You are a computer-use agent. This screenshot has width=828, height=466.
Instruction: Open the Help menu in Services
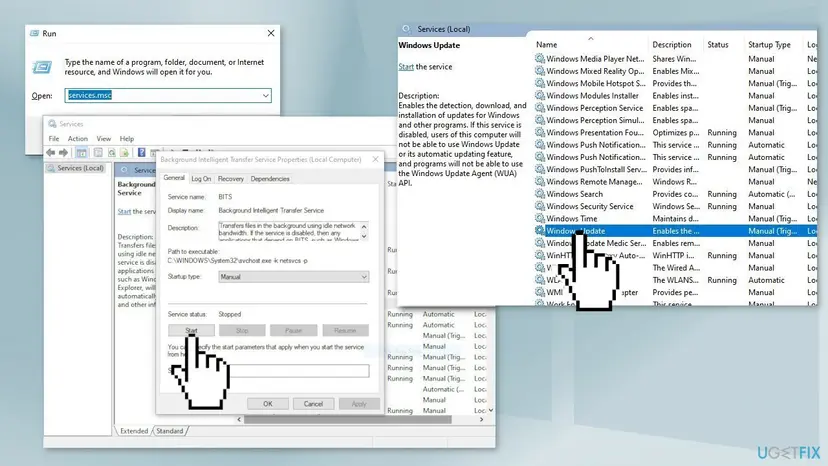[127, 138]
